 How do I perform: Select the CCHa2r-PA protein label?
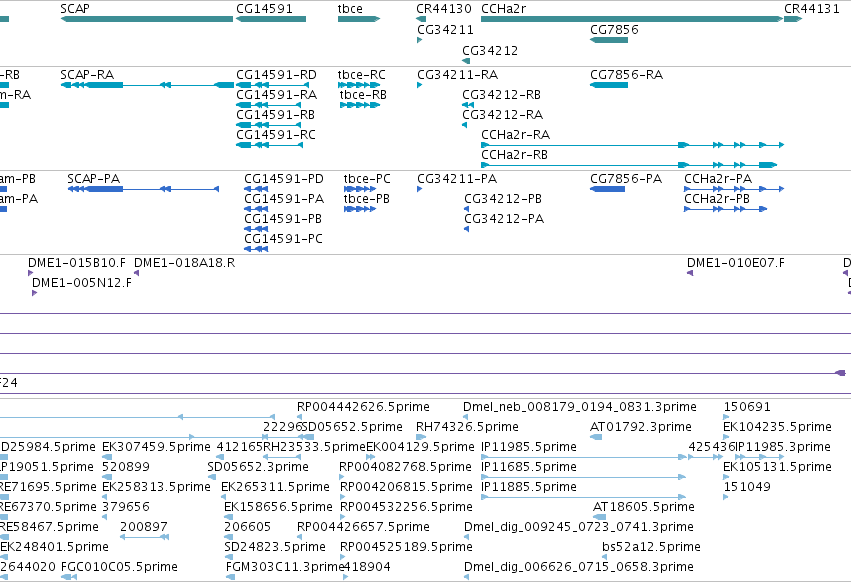click(x=718, y=179)
